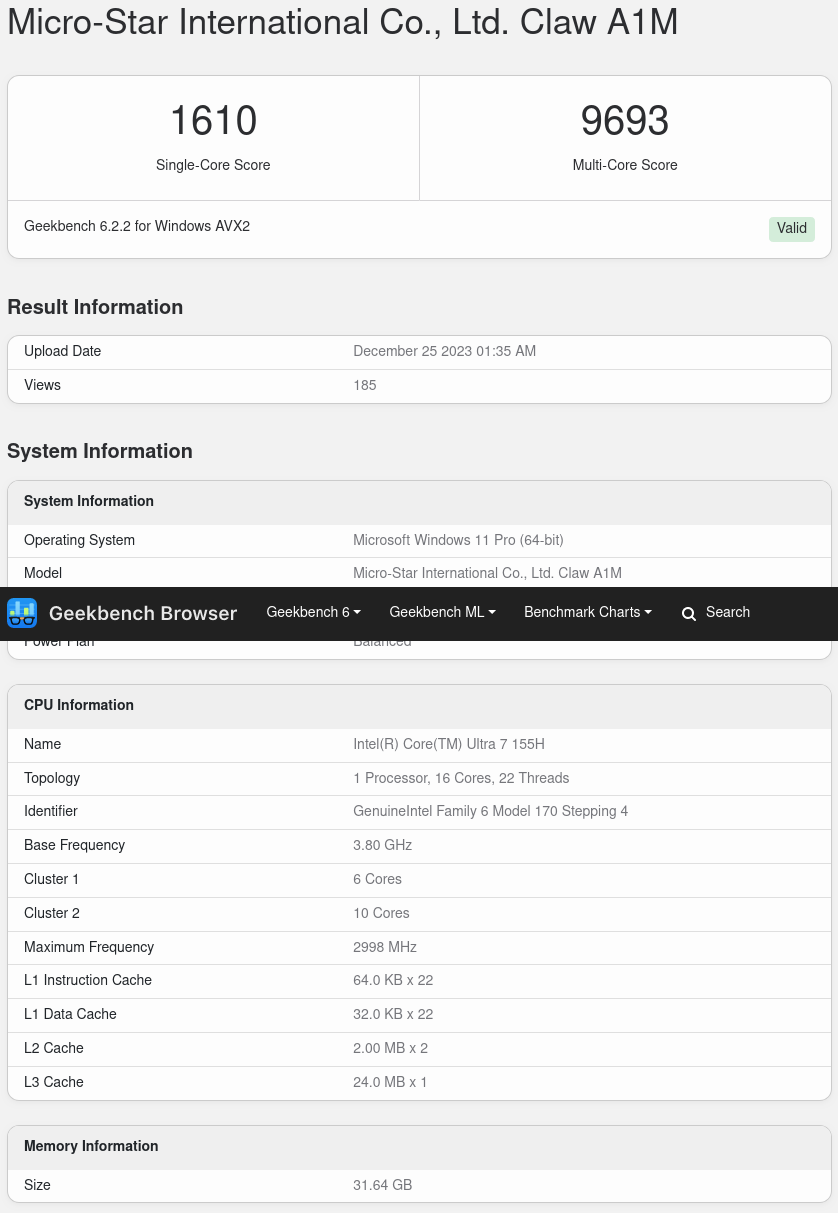This screenshot has width=838, height=1213.
Task: Click the Intel Core Ultra 7 155H name
Action: point(448,745)
